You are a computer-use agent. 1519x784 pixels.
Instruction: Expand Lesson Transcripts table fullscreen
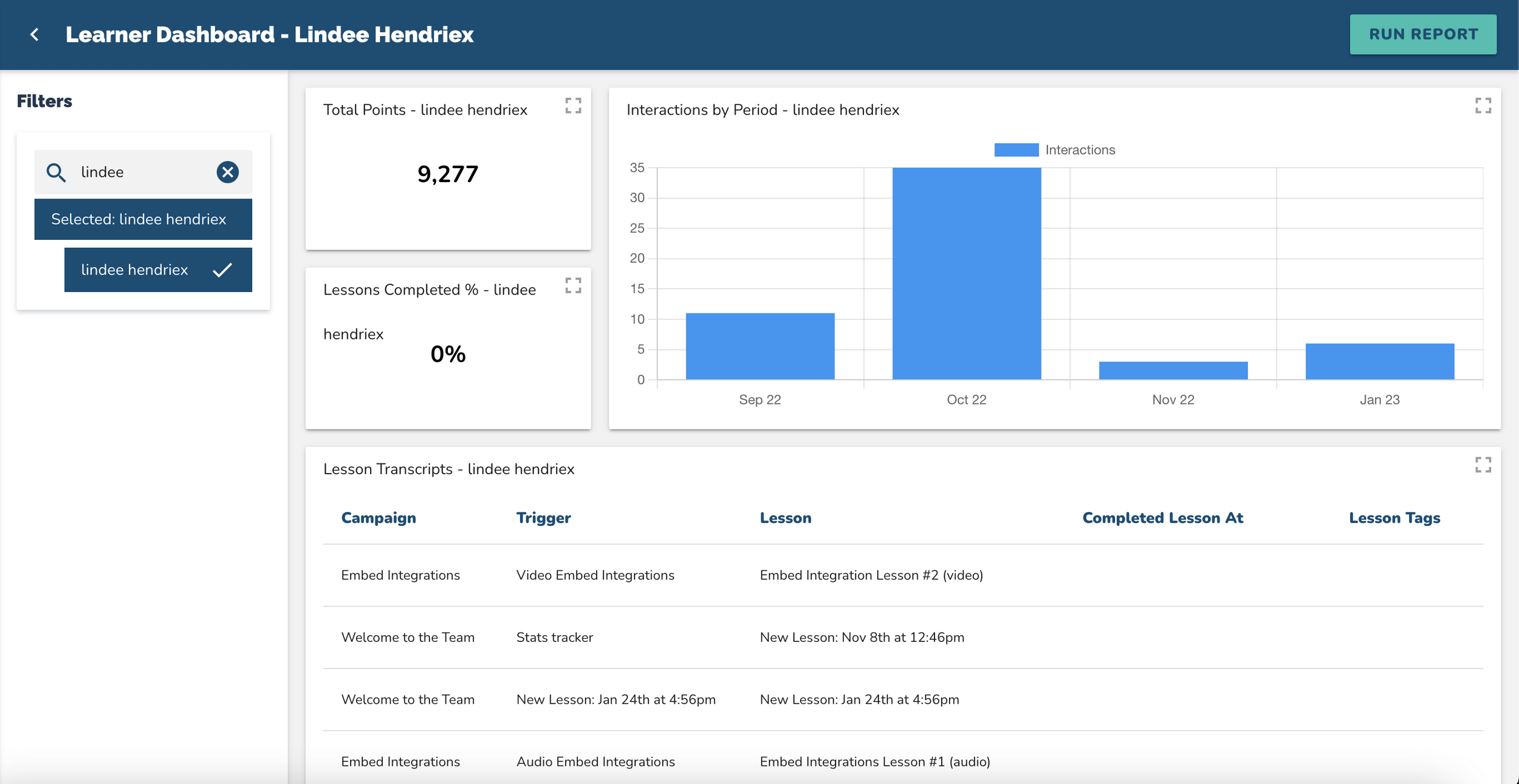[1483, 465]
